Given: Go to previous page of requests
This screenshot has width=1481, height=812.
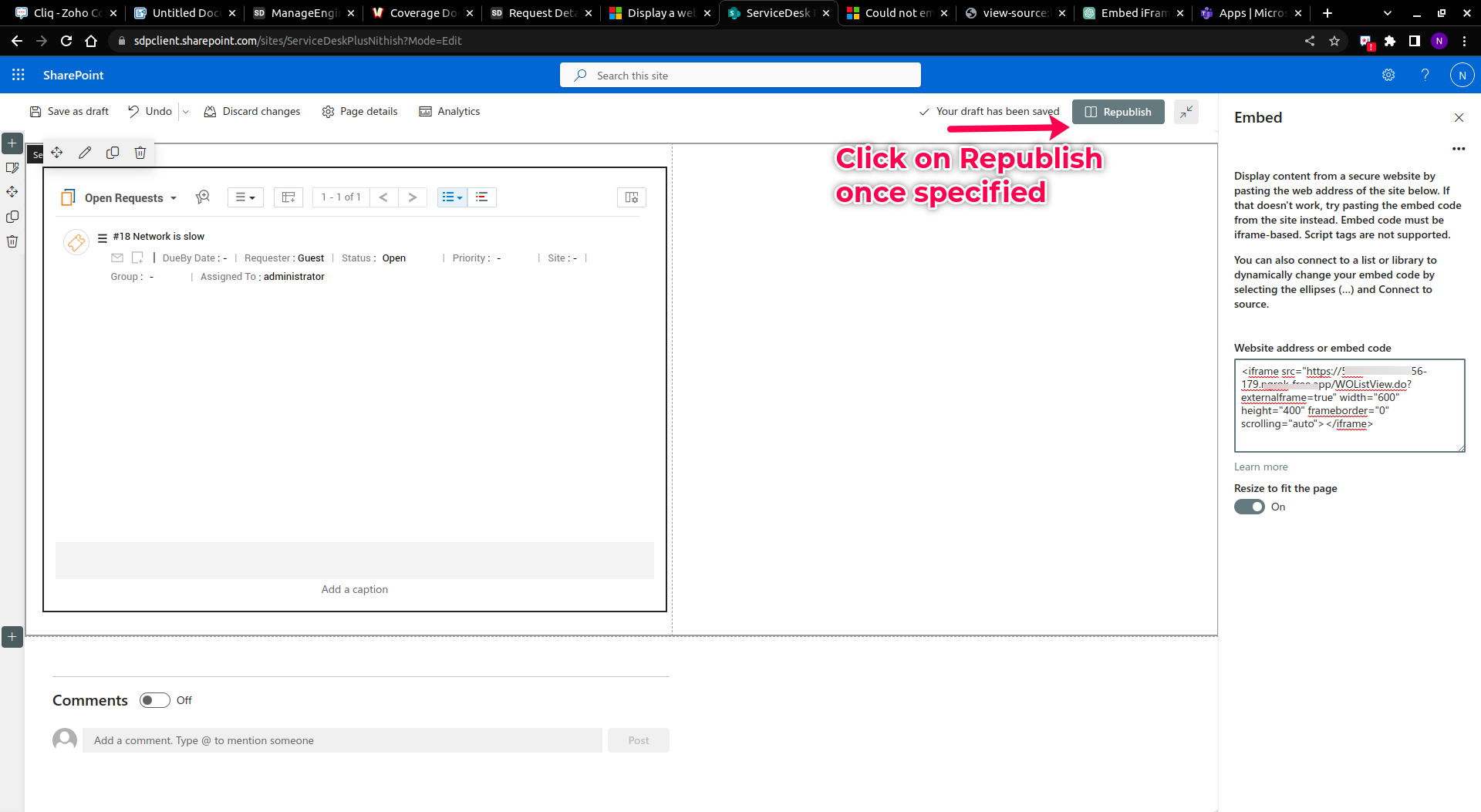Looking at the screenshot, I should tap(383, 197).
